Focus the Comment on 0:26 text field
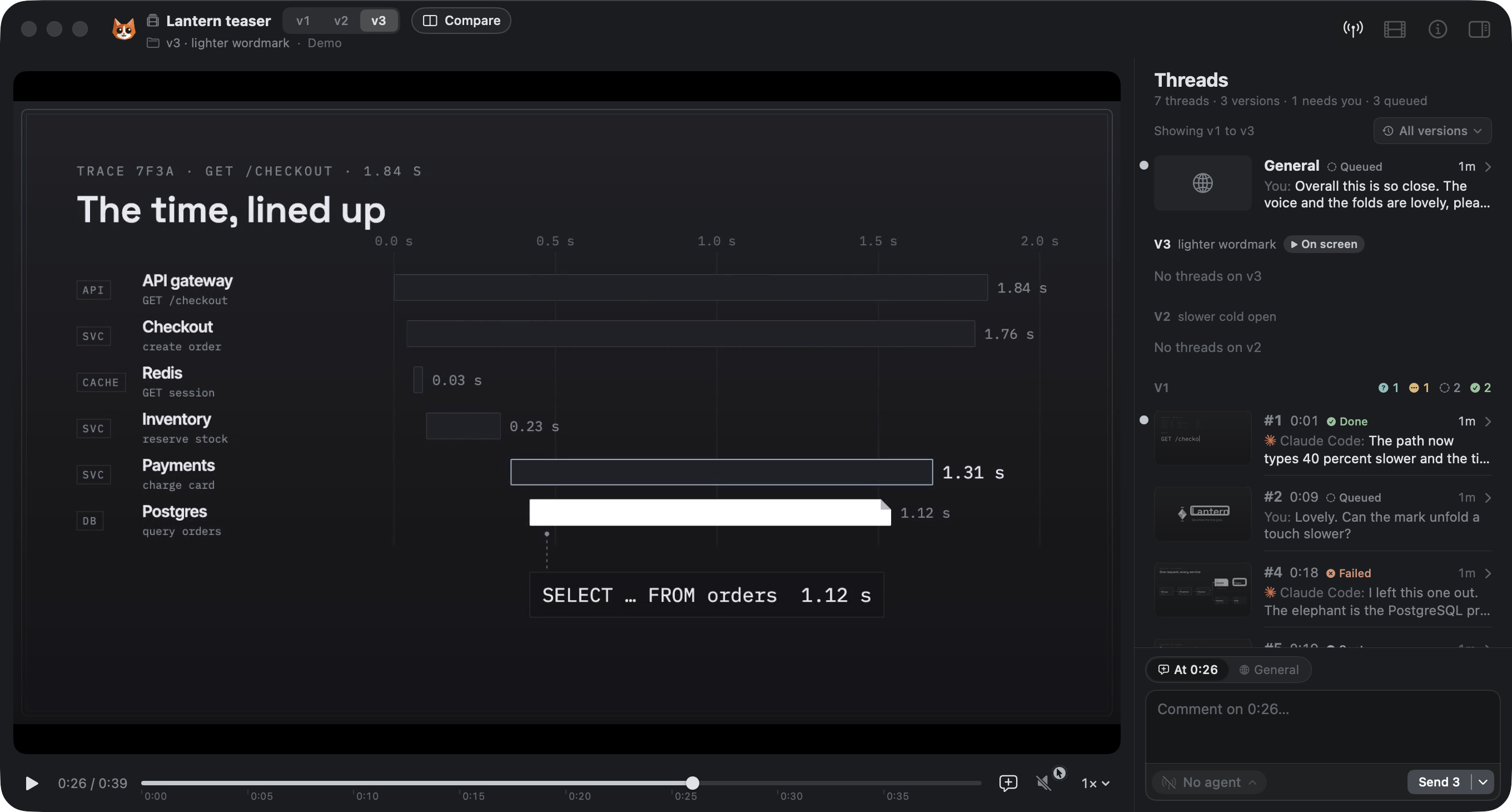 [x=1322, y=726]
